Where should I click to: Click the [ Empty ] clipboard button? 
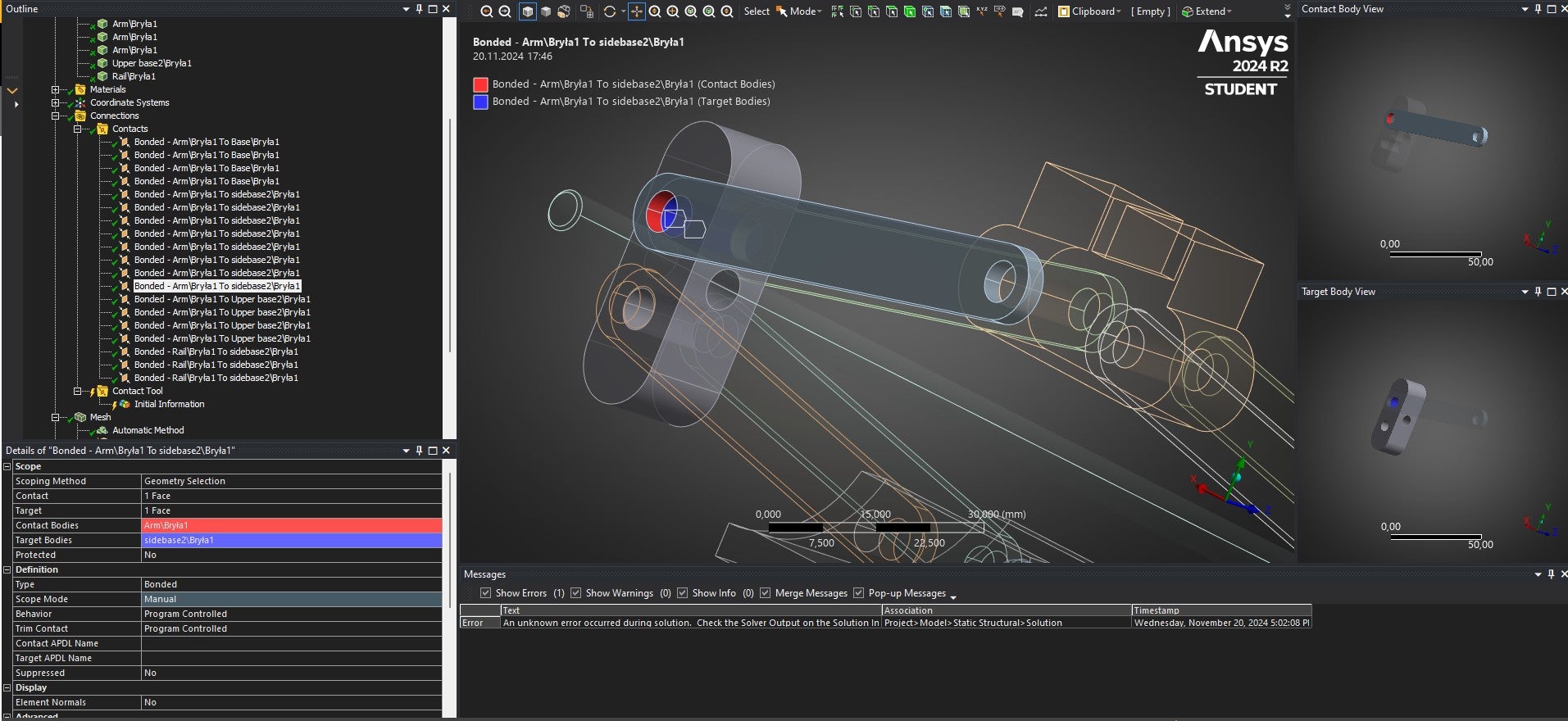pyautogui.click(x=1151, y=11)
